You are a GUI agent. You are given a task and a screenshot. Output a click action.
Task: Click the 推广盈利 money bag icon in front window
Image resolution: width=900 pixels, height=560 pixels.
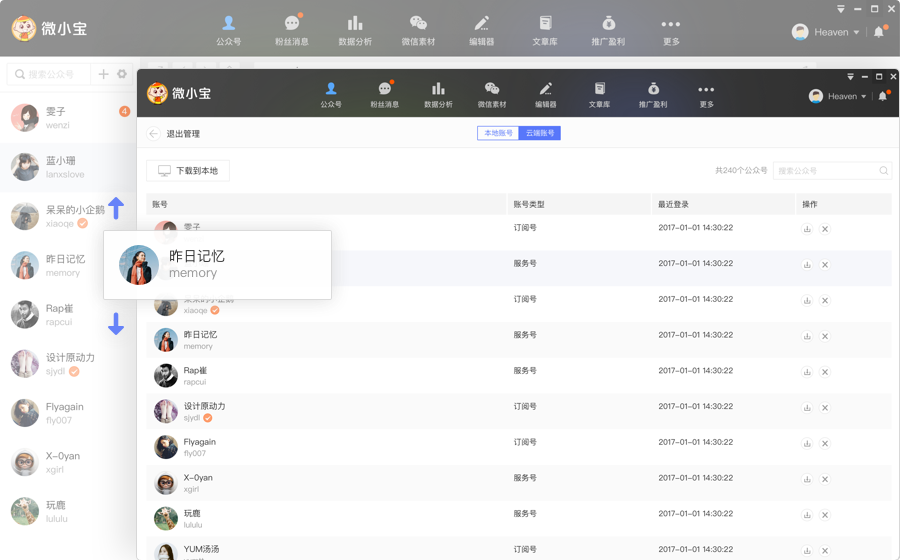coord(652,95)
